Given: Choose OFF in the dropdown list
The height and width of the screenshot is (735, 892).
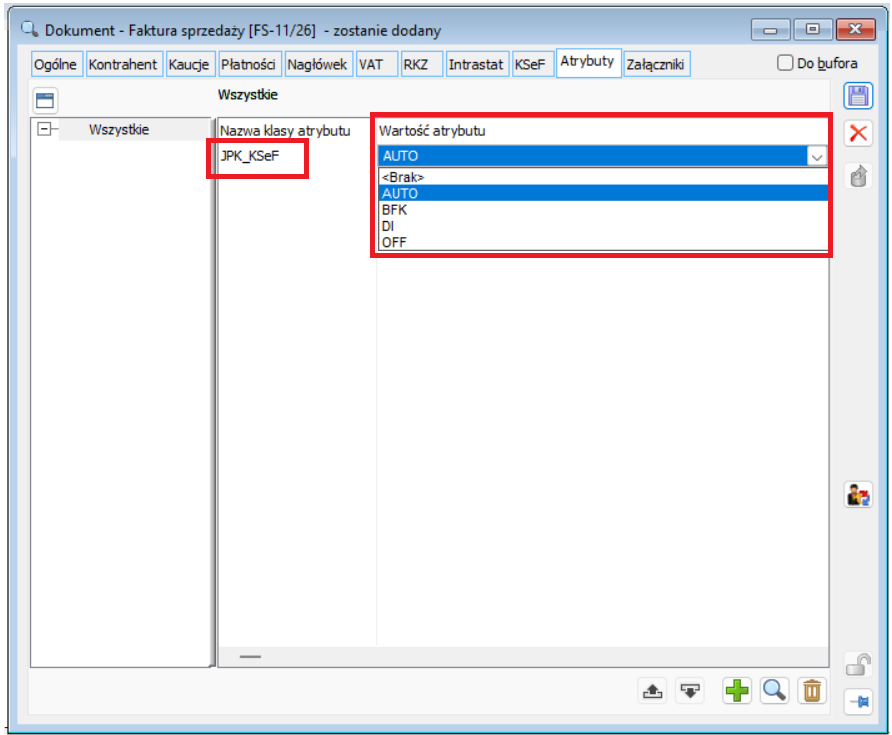Looking at the screenshot, I should tap(603, 242).
